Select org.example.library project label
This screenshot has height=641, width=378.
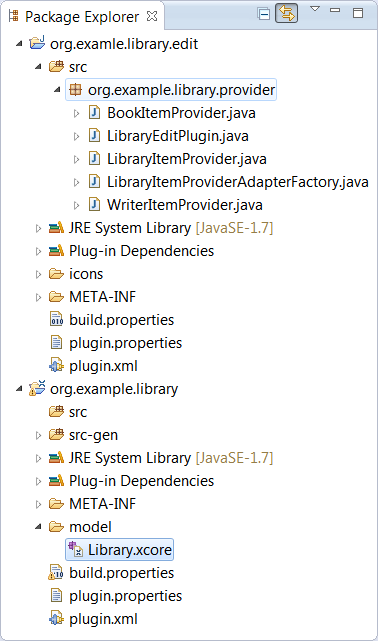[114, 389]
